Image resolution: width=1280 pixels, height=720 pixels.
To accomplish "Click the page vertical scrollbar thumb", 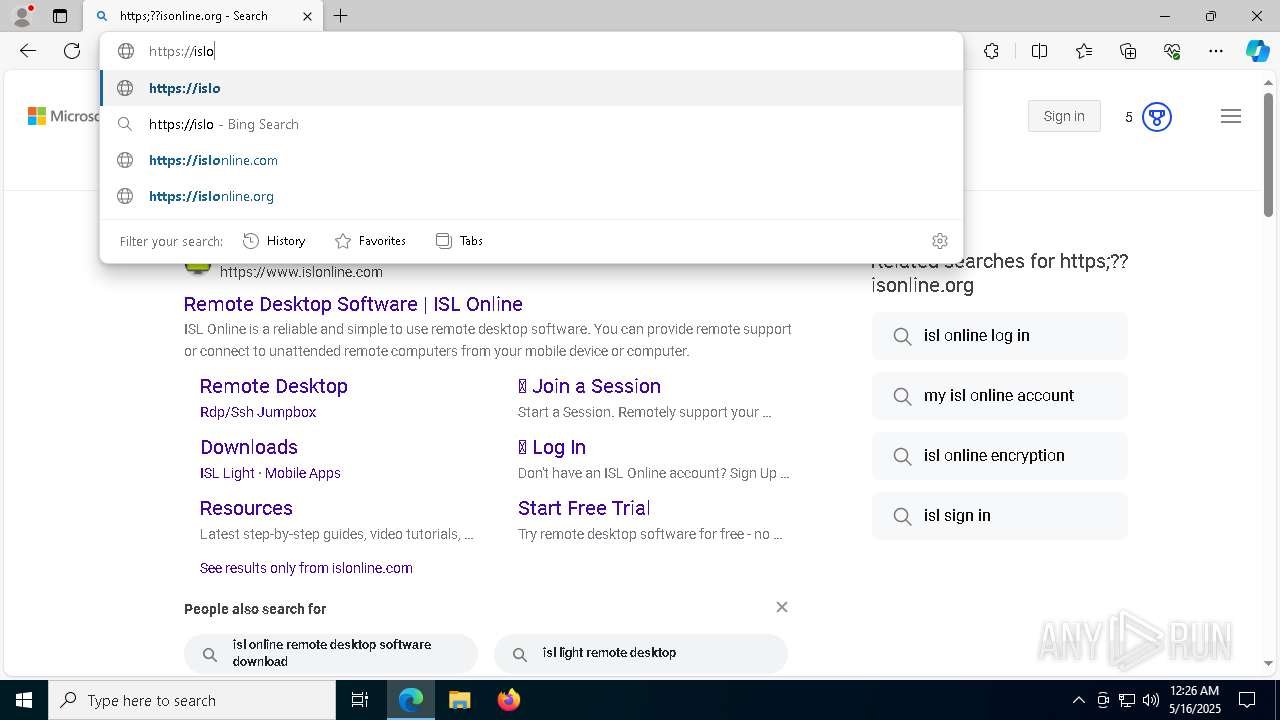I will [x=1268, y=155].
